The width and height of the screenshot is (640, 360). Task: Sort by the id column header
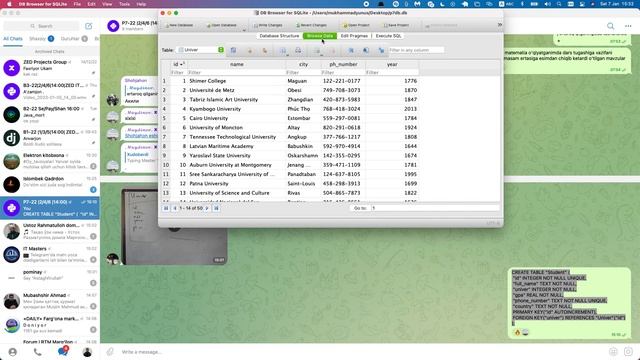pyautogui.click(x=178, y=64)
